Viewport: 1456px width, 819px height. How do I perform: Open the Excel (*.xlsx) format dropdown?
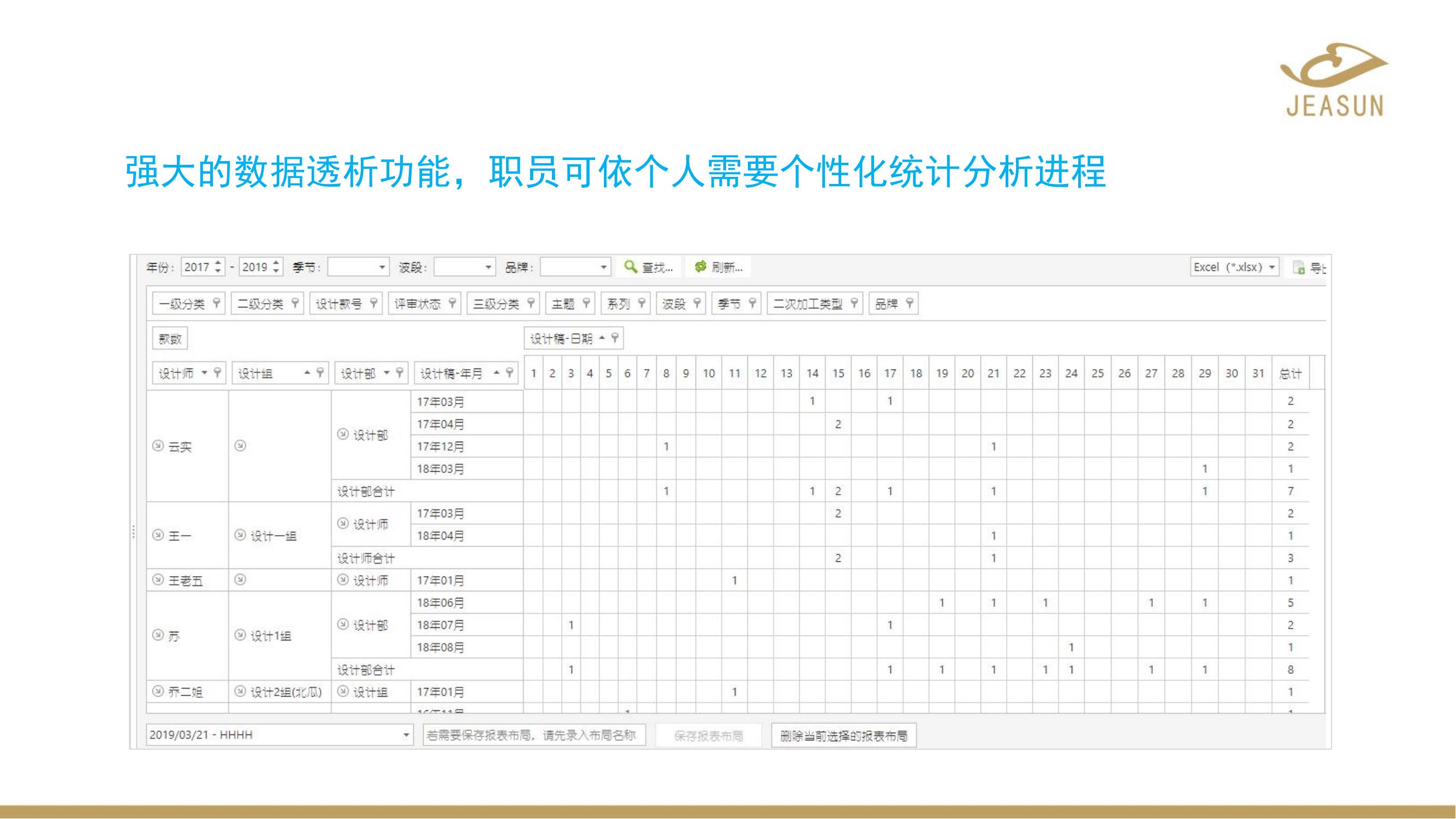click(x=1271, y=267)
